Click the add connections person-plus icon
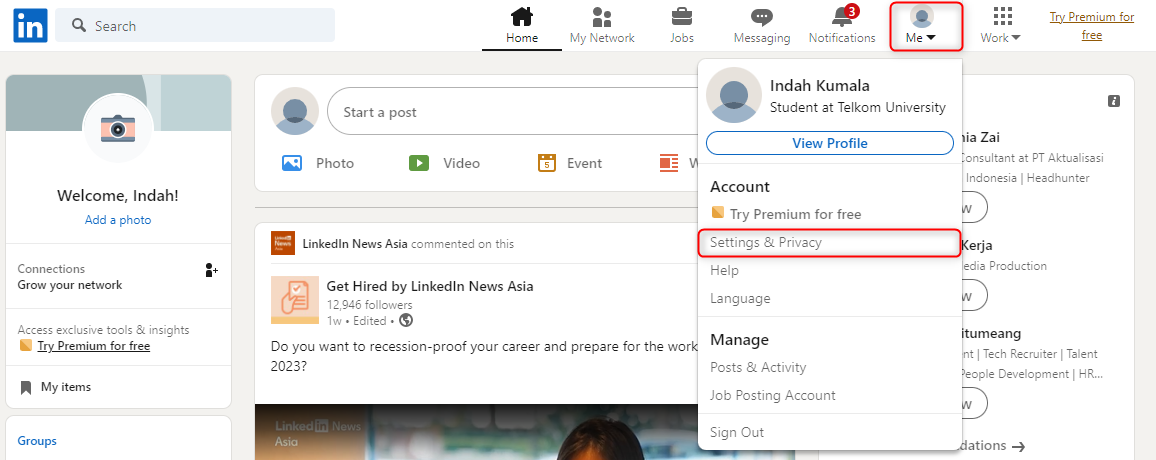Screen dimensions: 1156x460 point(212,270)
